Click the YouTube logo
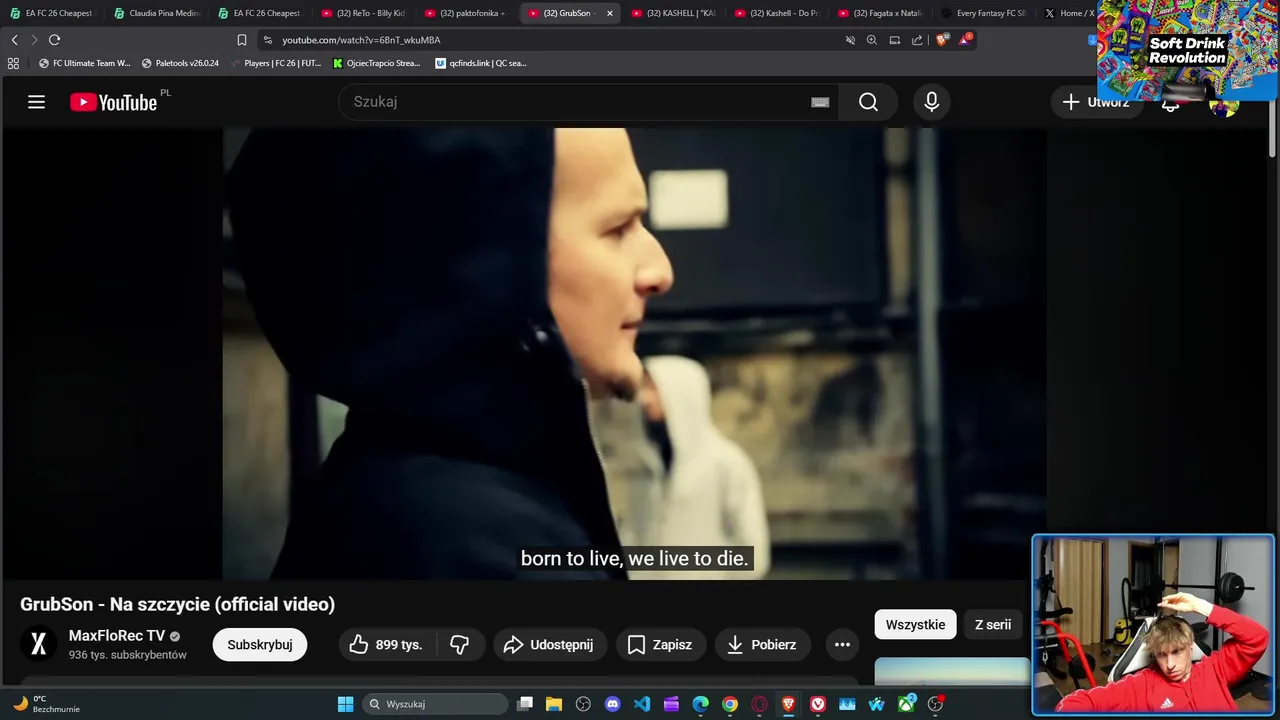 (113, 102)
